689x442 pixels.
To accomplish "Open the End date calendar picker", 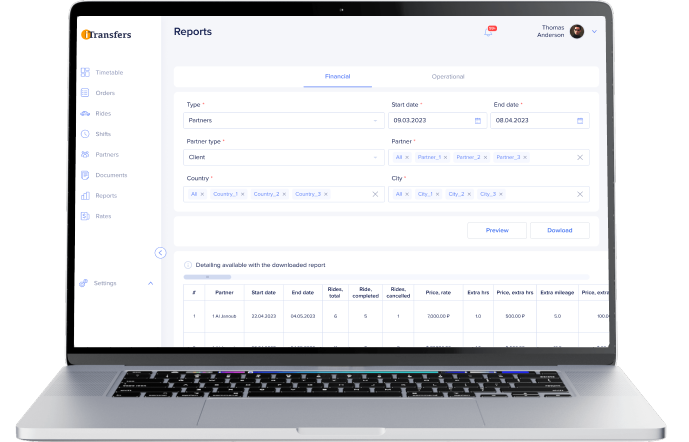I will tap(580, 120).
